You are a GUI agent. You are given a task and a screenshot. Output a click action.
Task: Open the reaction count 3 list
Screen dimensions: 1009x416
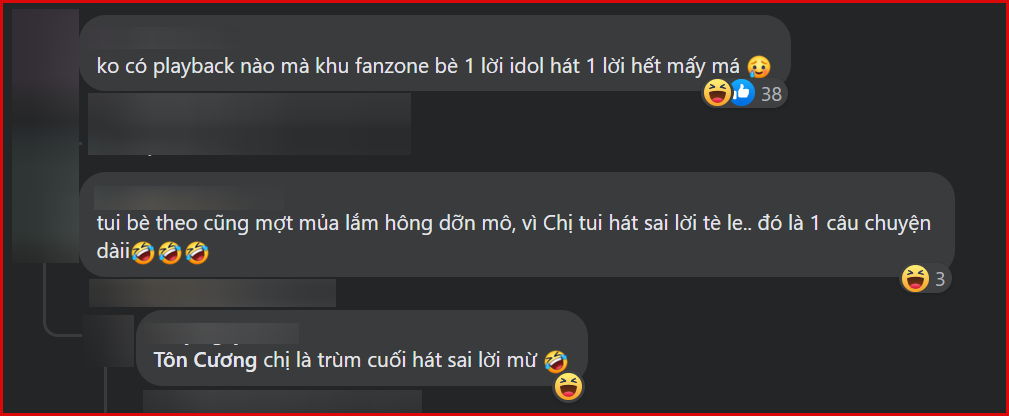pos(940,279)
